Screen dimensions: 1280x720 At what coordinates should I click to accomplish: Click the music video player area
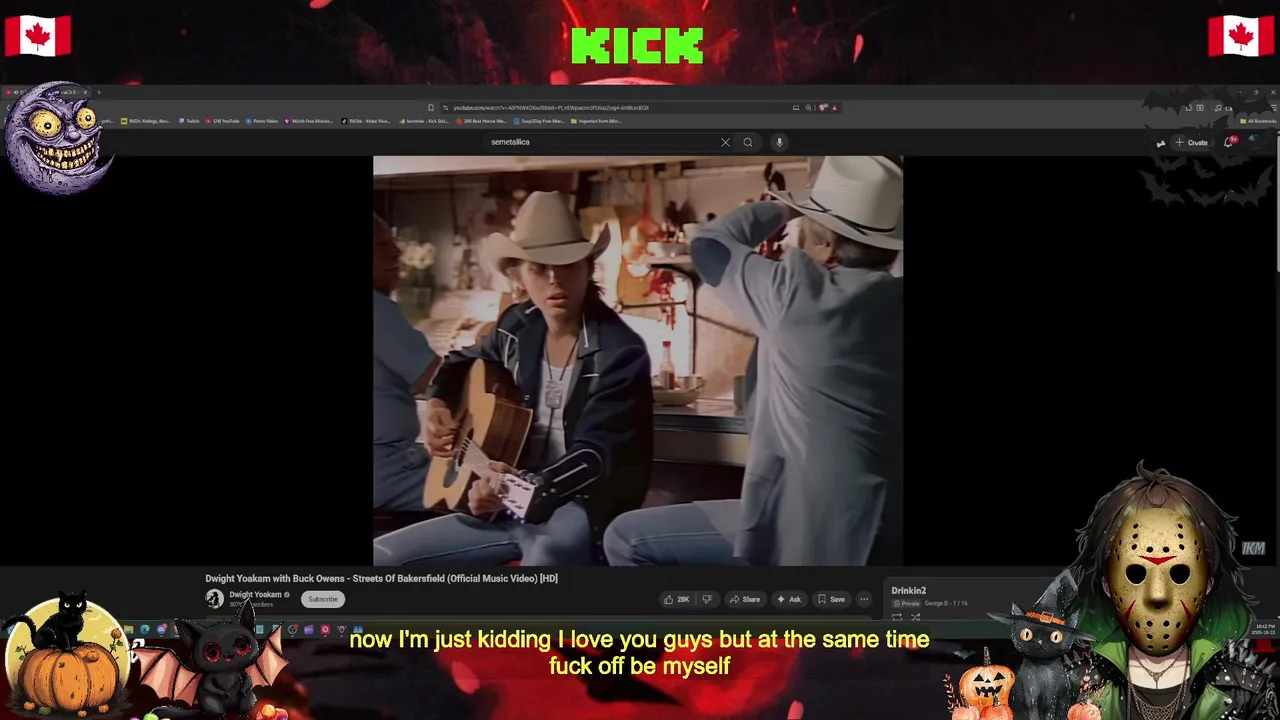[638, 360]
